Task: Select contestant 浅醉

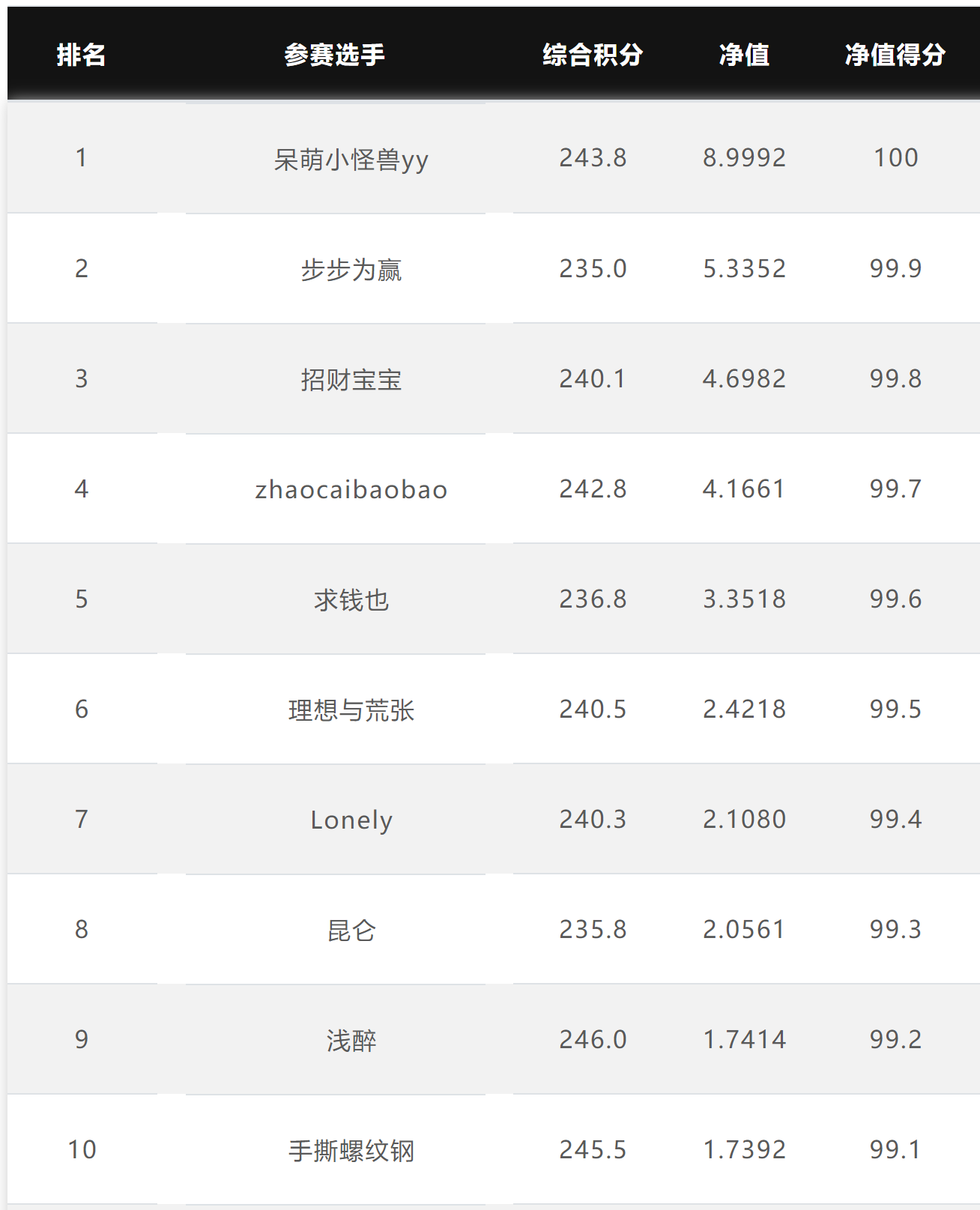Action: (351, 1041)
